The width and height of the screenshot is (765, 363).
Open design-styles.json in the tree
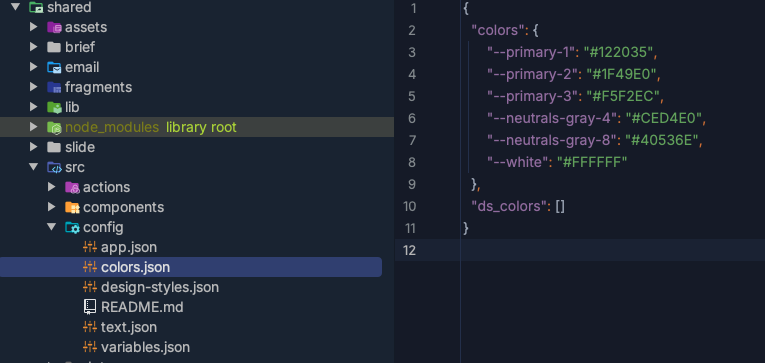click(160, 287)
